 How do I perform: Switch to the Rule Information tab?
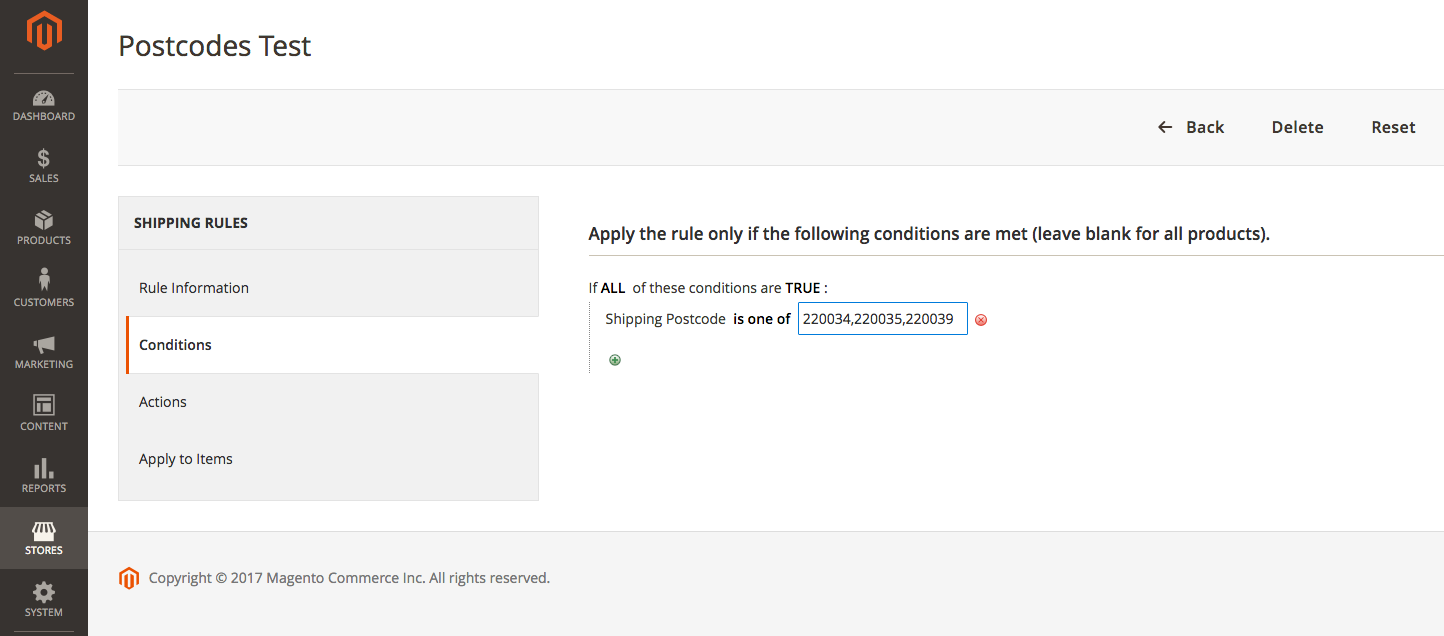pyautogui.click(x=194, y=288)
